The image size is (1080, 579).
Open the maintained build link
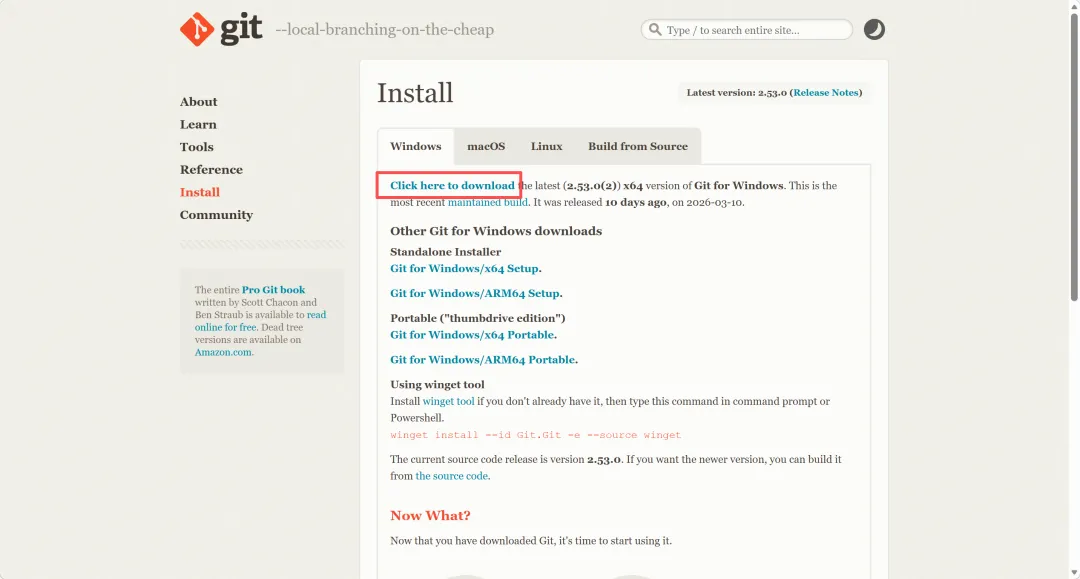[x=488, y=202]
